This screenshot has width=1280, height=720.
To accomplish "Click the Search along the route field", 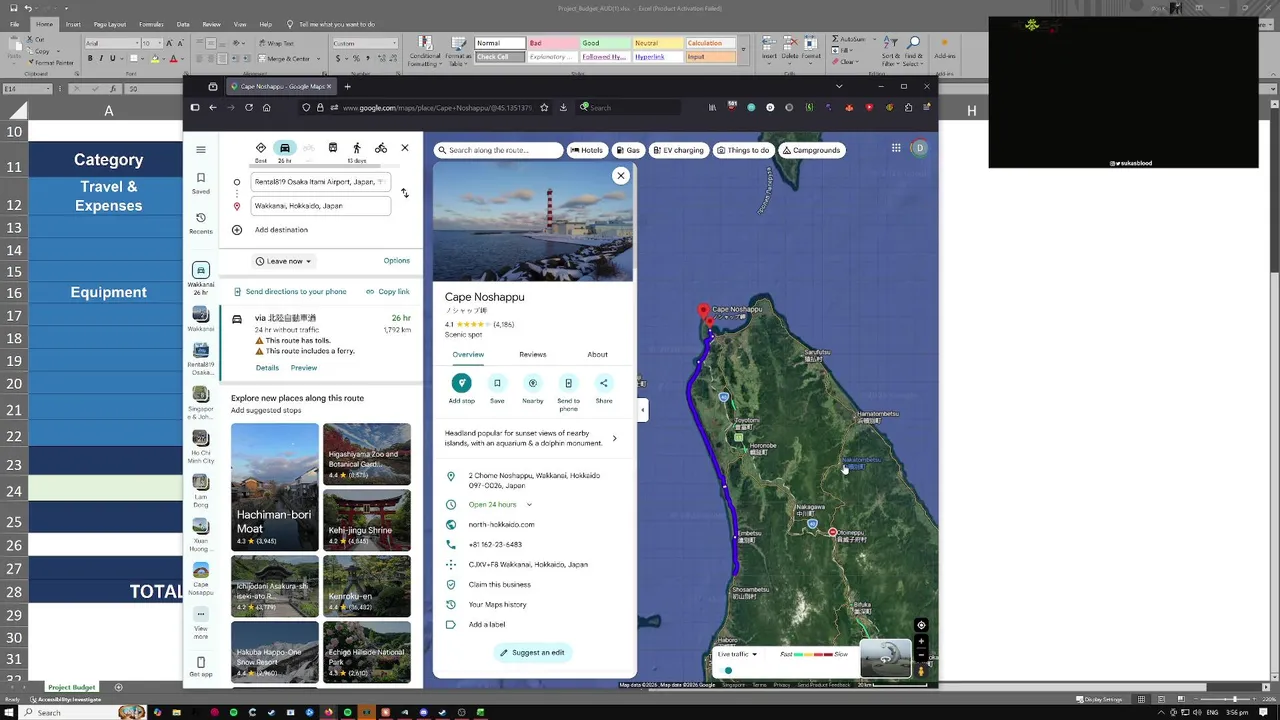I will [498, 150].
